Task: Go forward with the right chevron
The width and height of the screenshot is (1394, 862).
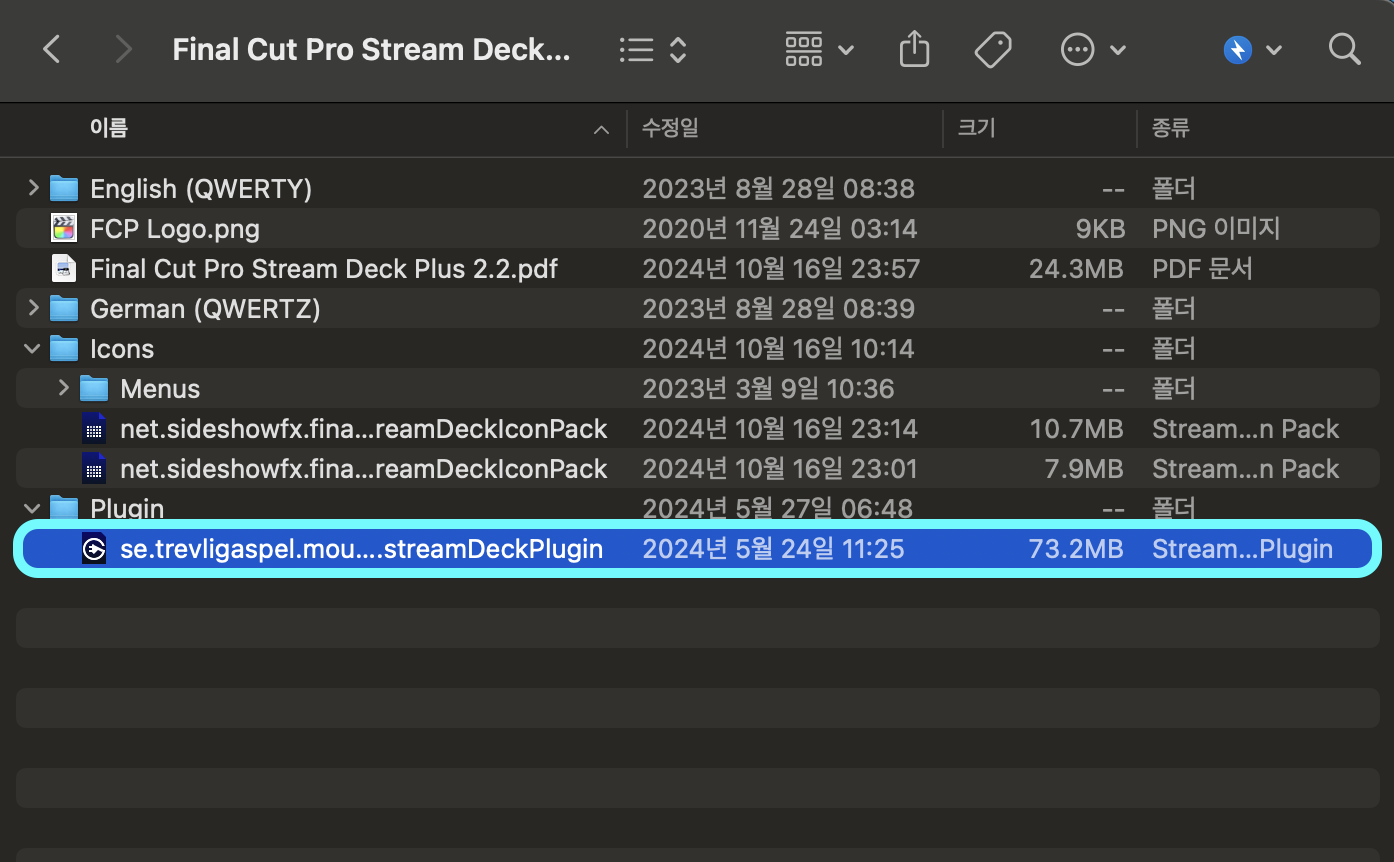Action: [x=124, y=49]
